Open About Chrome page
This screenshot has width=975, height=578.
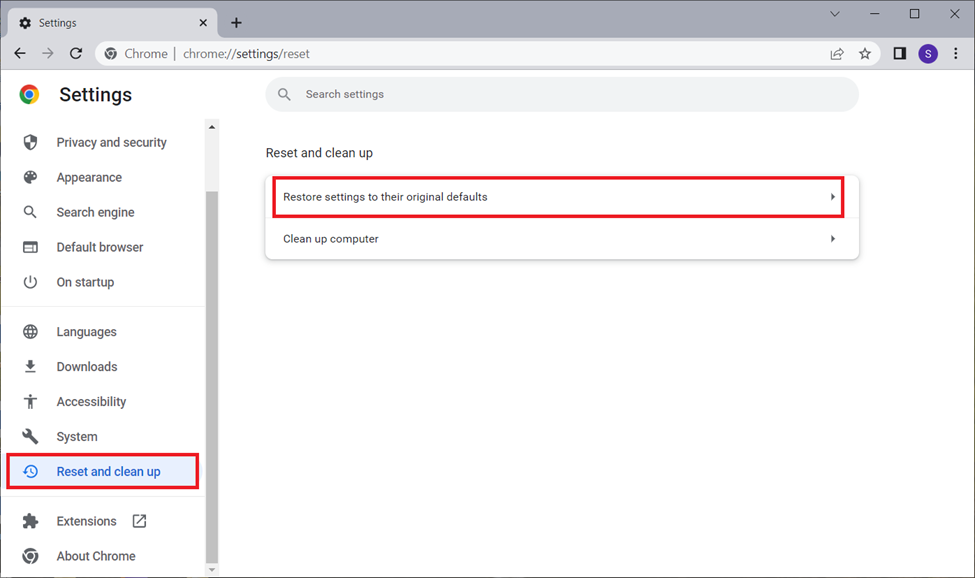click(96, 556)
